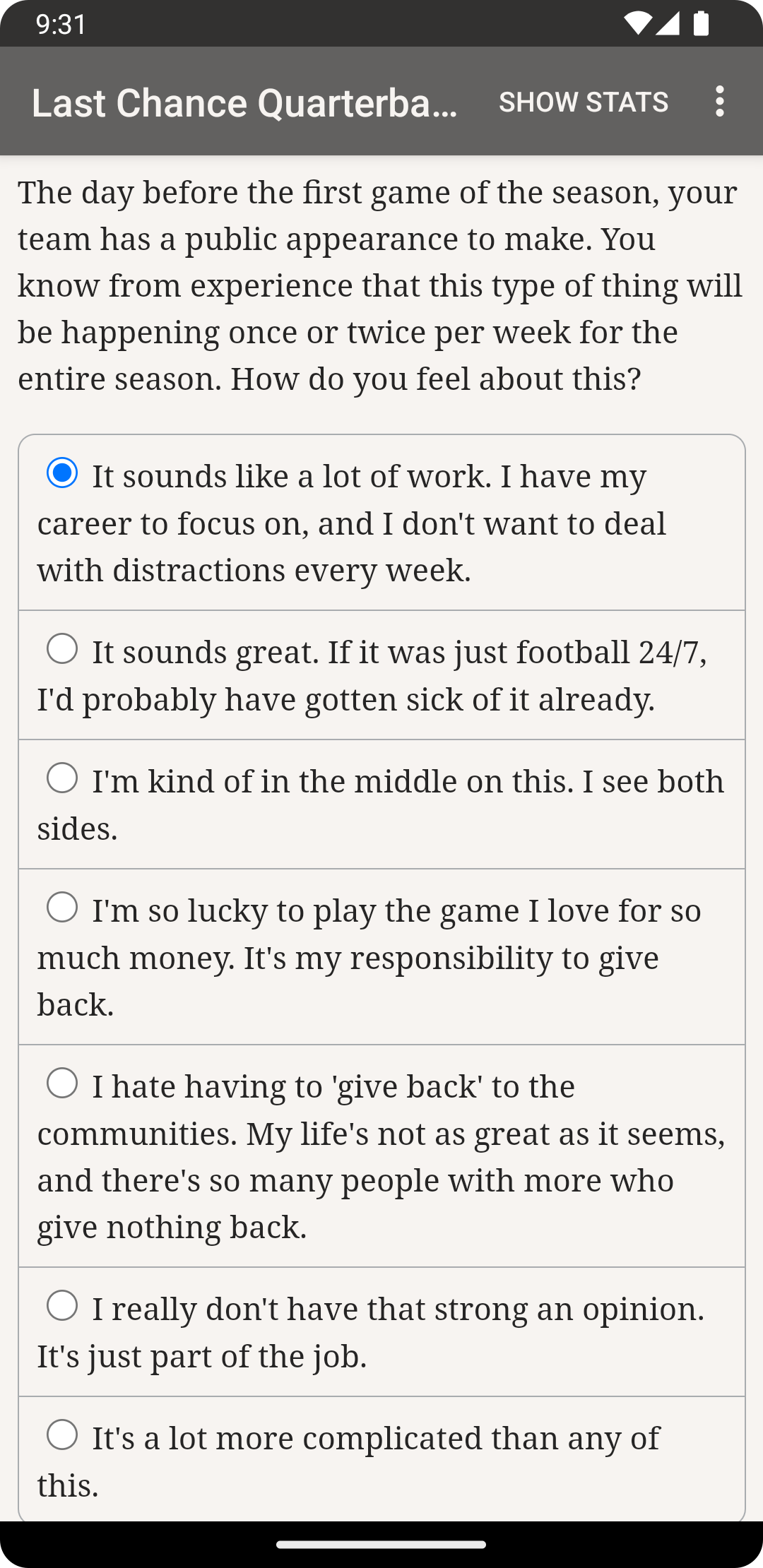The image size is (763, 1568).
Task: Tap the SHOW STATS button
Action: (583, 102)
